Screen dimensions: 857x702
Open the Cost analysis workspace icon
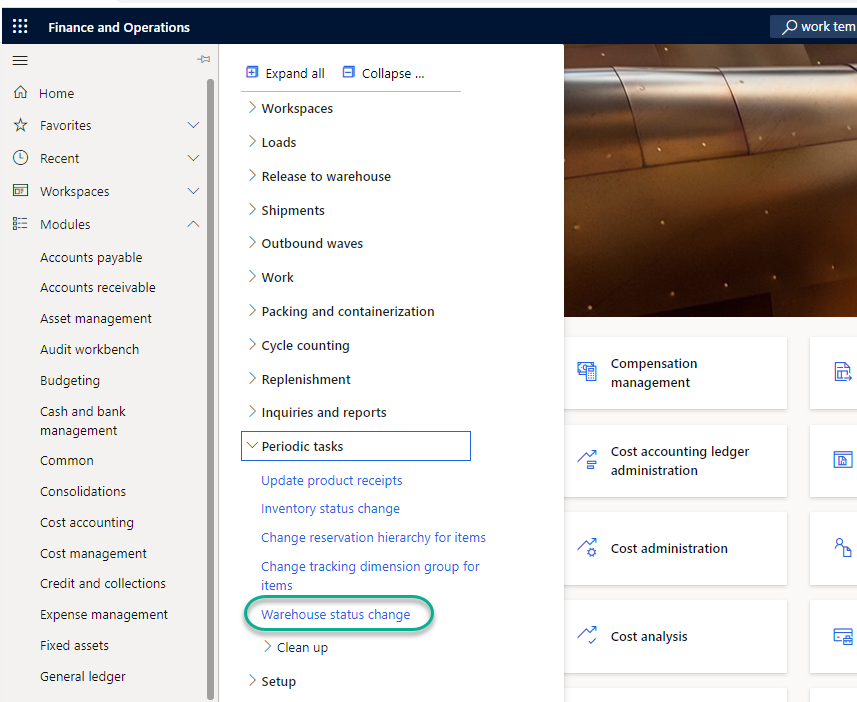point(586,635)
